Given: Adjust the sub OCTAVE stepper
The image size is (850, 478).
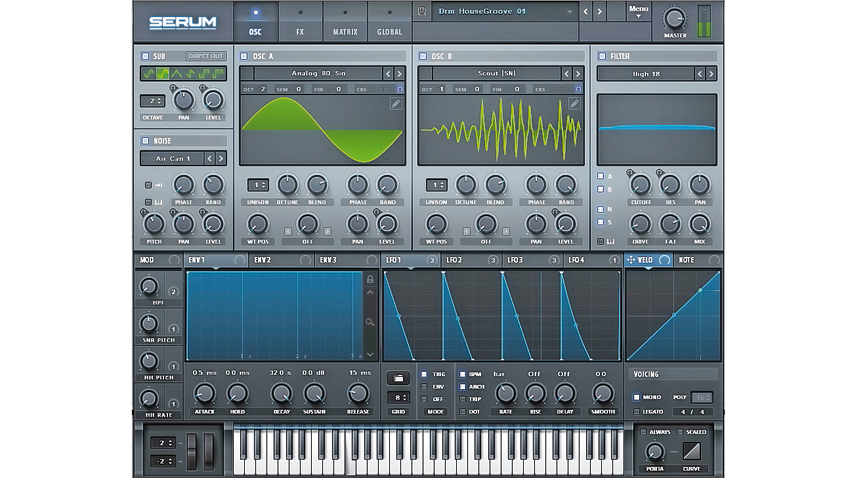Looking at the screenshot, I should 152,101.
